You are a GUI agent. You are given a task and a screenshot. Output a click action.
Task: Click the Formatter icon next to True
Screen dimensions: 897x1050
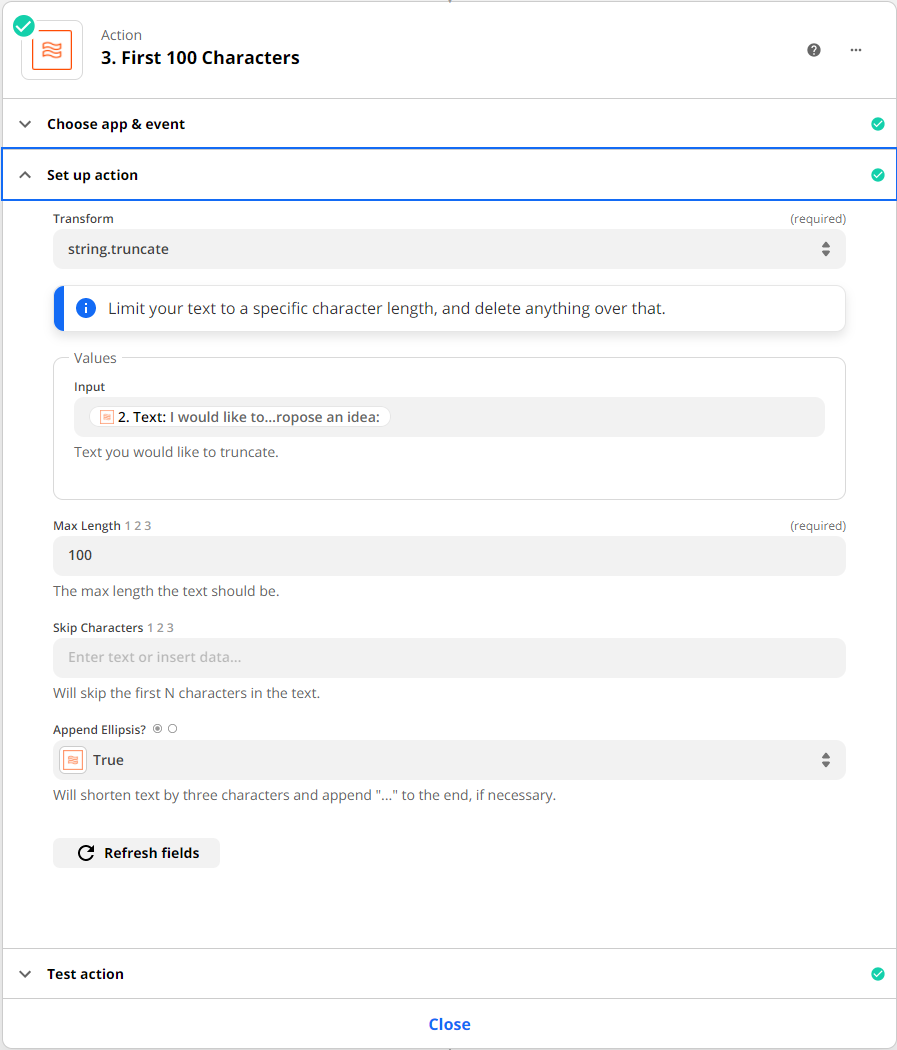tap(73, 760)
